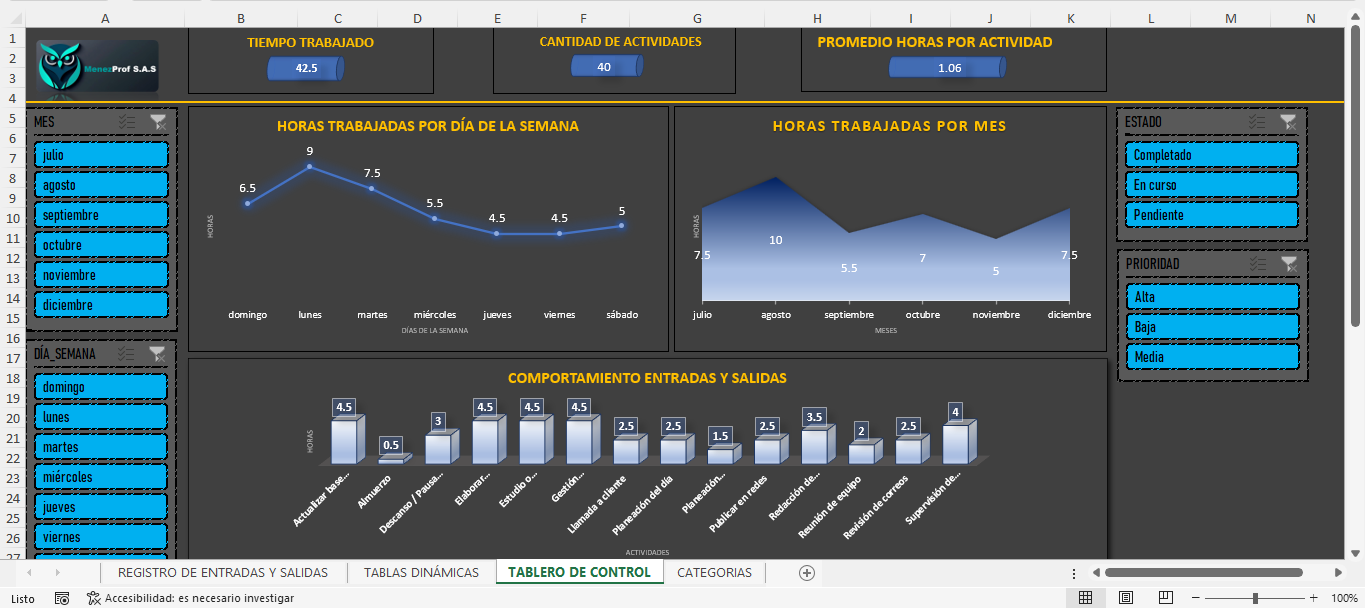1365x608 pixels.
Task: Select Completado in the ESTADO slicer
Action: 1212,155
